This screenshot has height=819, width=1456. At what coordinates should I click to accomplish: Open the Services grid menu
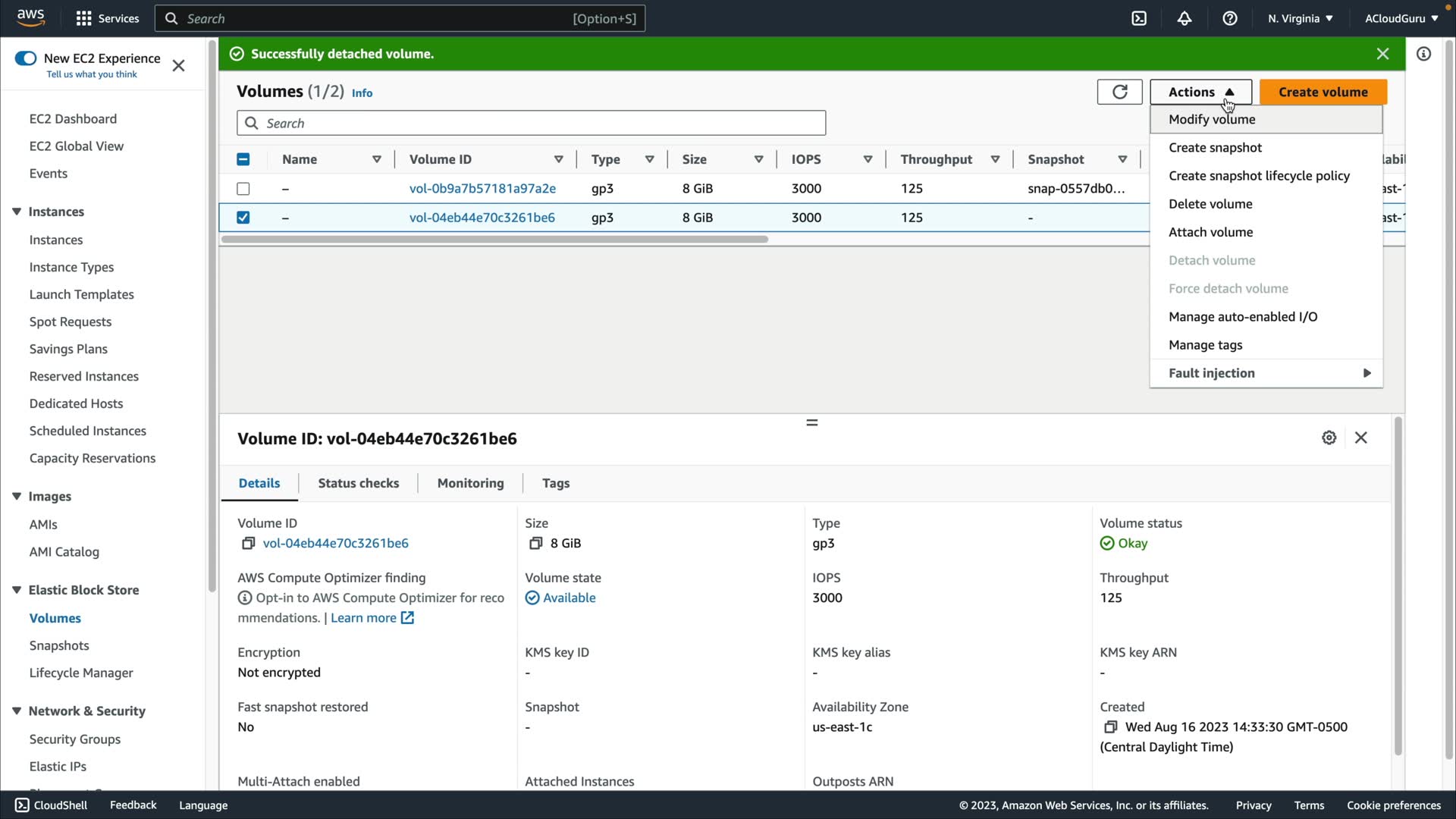84,18
